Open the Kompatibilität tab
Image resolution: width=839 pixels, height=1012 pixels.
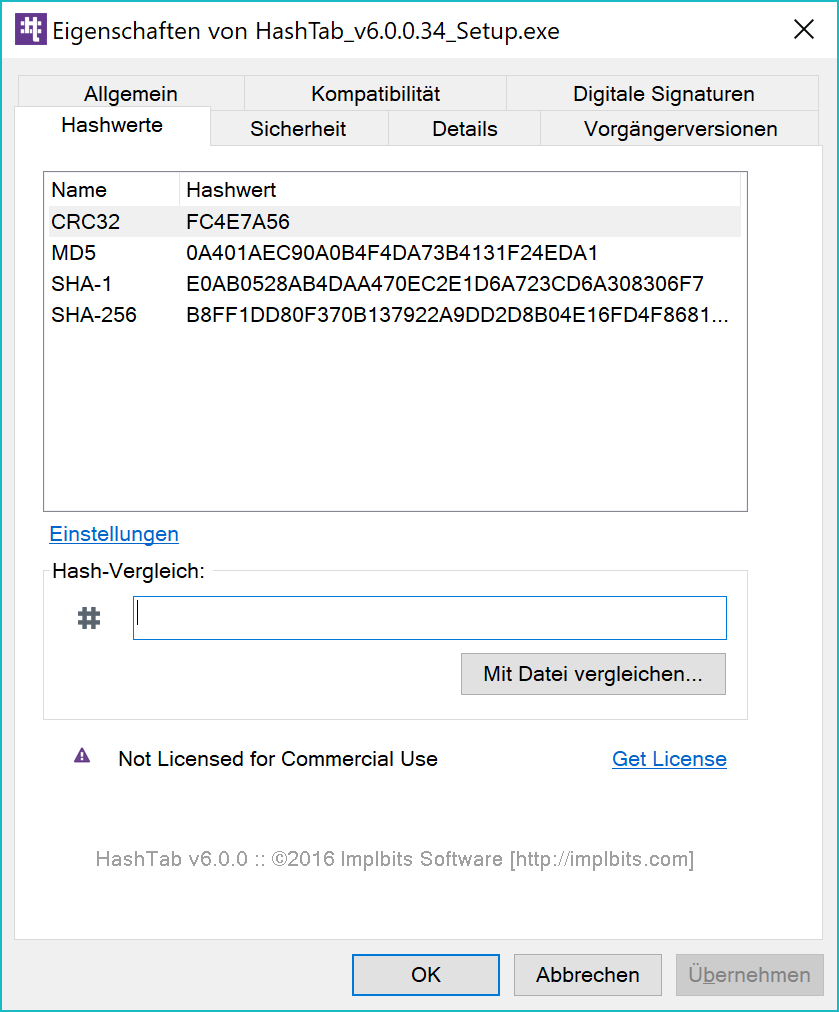tap(376, 94)
